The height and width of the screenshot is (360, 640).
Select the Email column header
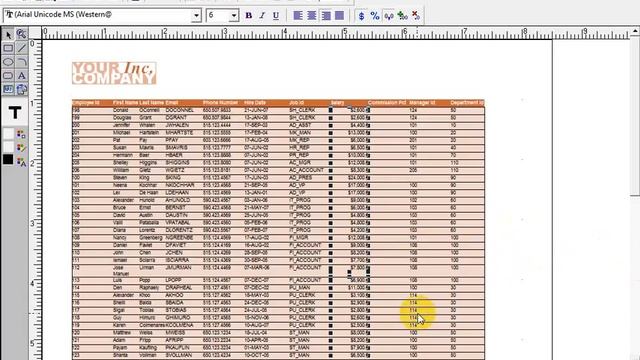click(x=171, y=102)
